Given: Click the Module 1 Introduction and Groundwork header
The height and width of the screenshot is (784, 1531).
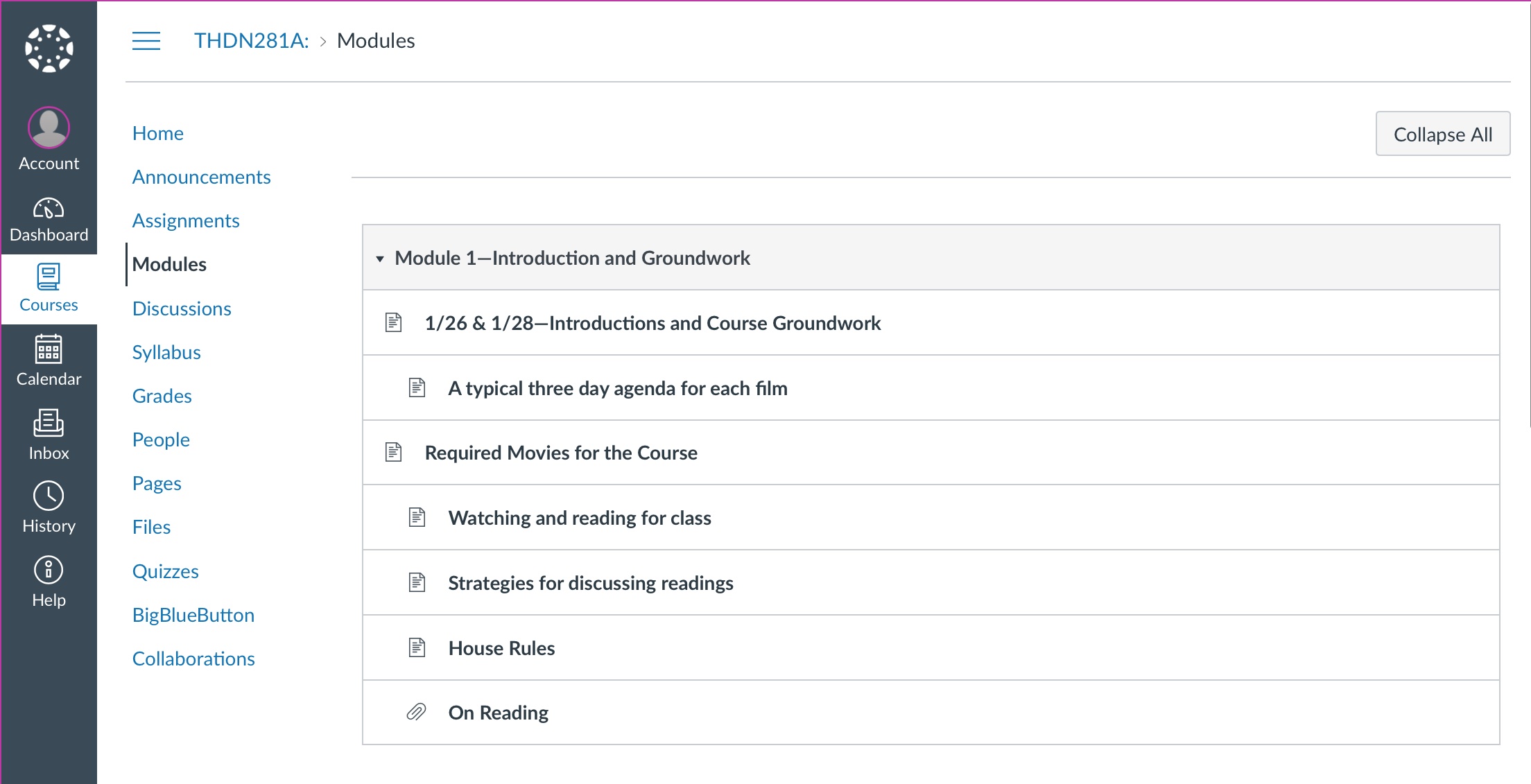Looking at the screenshot, I should click(x=572, y=258).
